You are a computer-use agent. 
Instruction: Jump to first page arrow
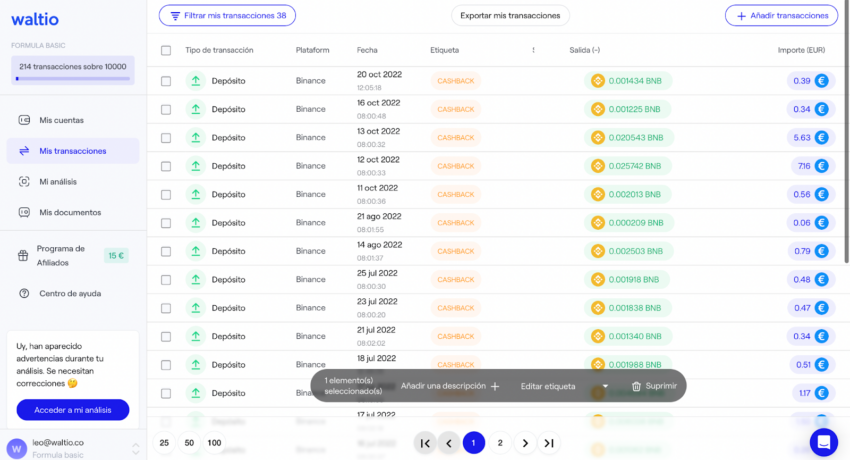click(425, 443)
